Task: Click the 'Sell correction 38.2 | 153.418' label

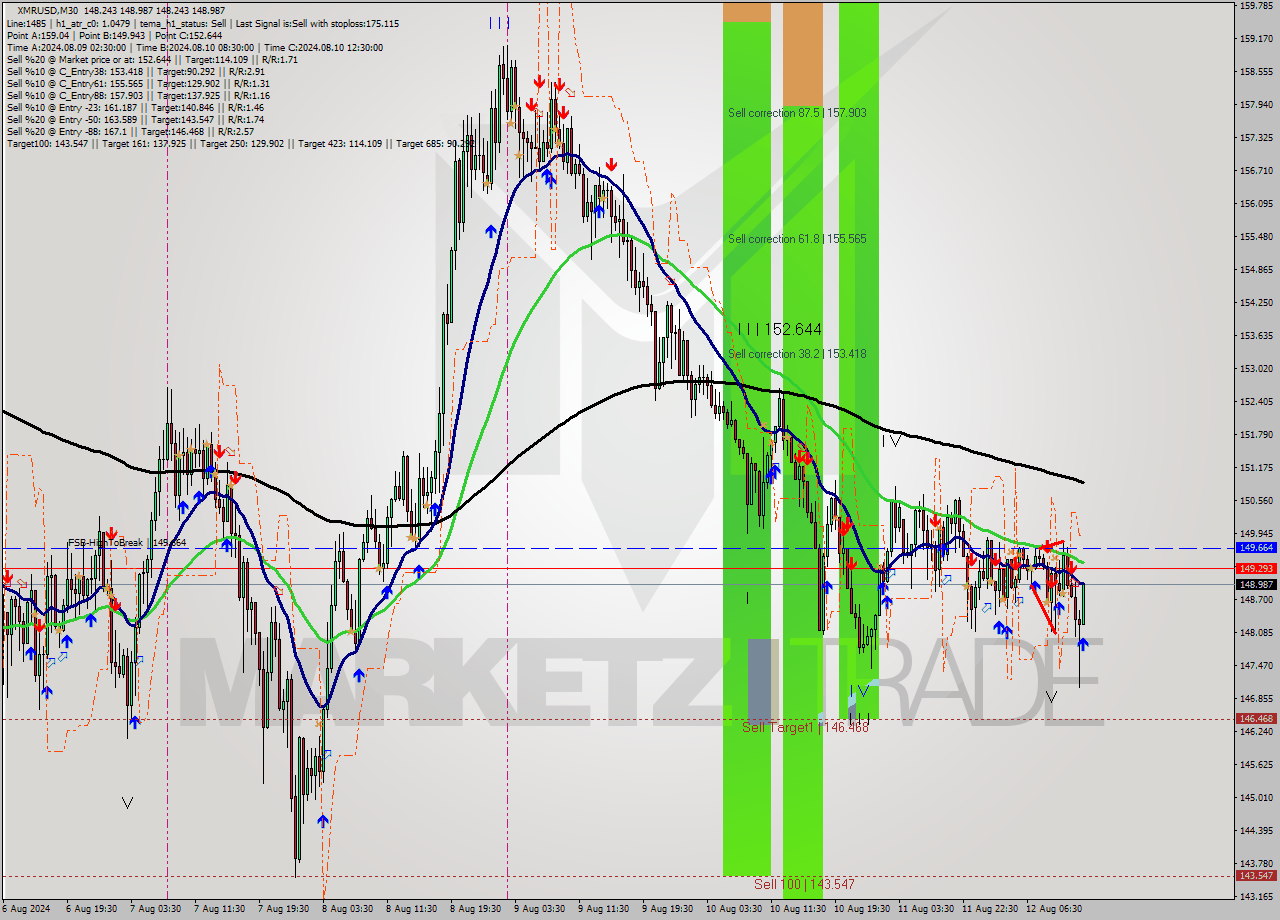Action: coord(797,354)
